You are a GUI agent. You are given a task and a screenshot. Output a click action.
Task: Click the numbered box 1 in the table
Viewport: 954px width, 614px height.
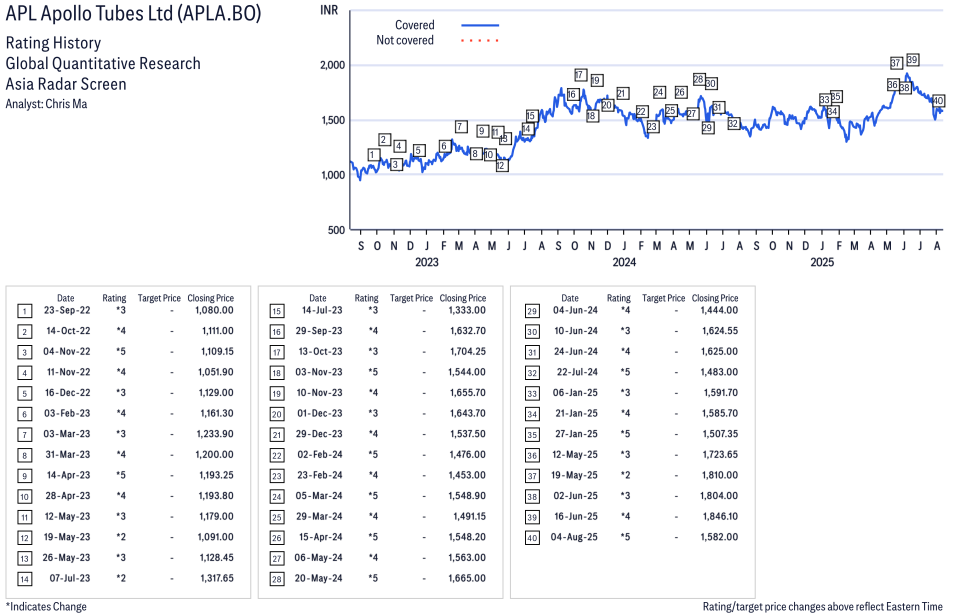24,312
